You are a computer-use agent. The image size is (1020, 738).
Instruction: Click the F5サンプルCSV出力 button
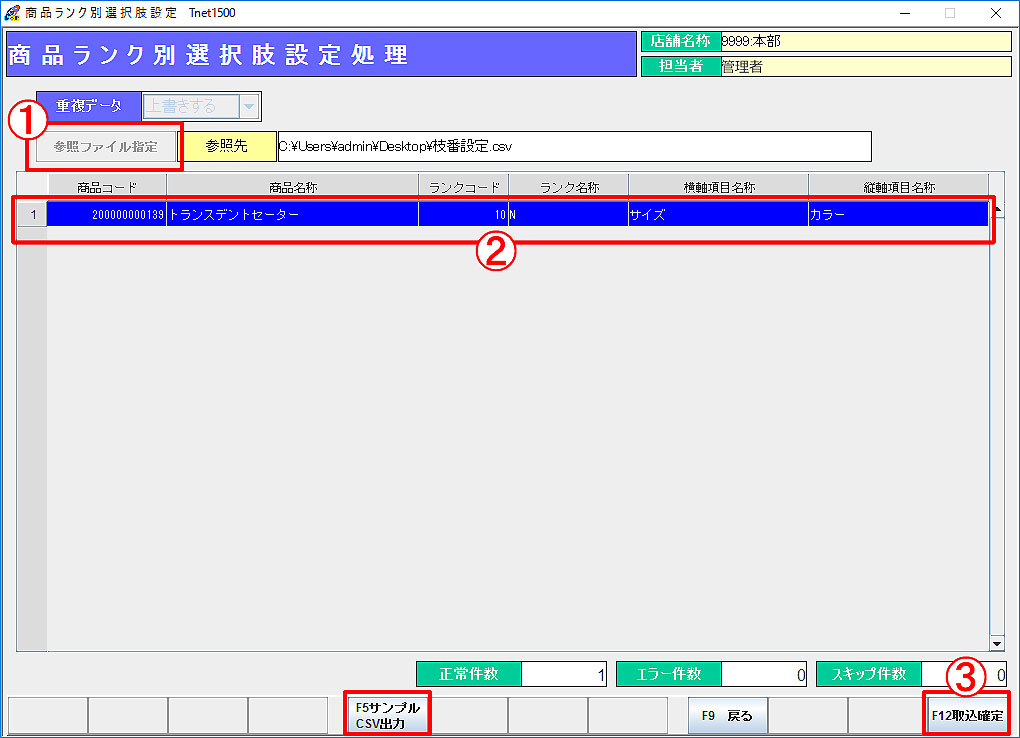coord(388,715)
